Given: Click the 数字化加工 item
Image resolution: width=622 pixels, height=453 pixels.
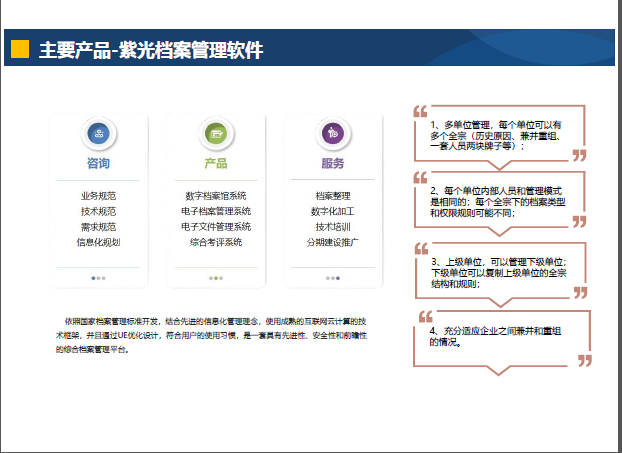Looking at the screenshot, I should click(333, 211).
